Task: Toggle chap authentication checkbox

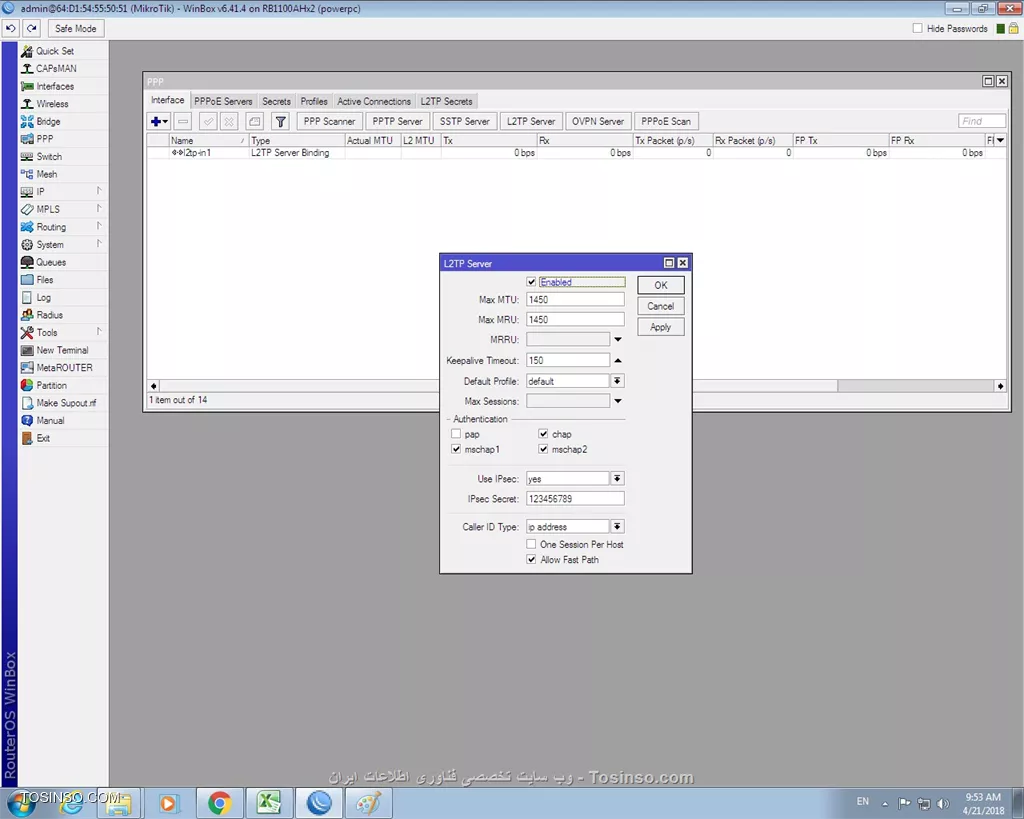Action: click(543, 434)
